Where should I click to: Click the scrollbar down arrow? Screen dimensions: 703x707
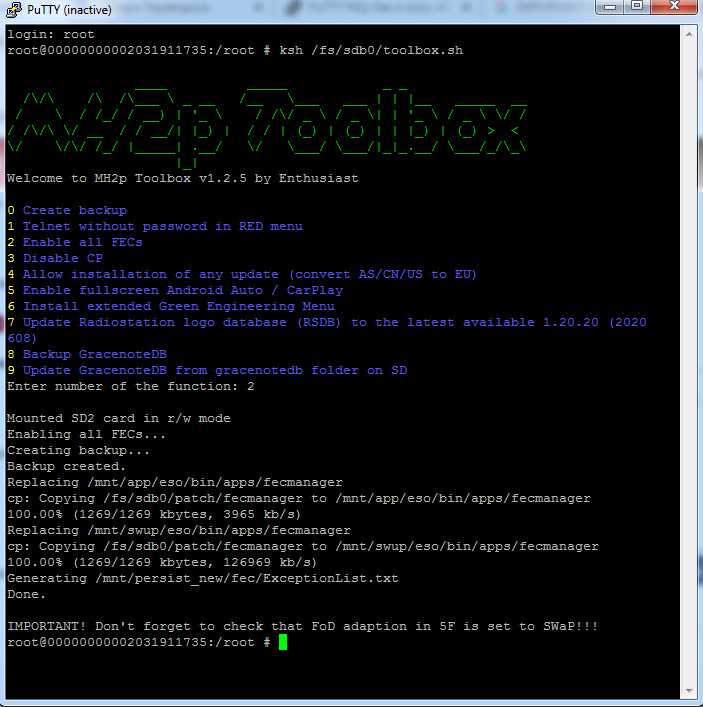(x=689, y=690)
